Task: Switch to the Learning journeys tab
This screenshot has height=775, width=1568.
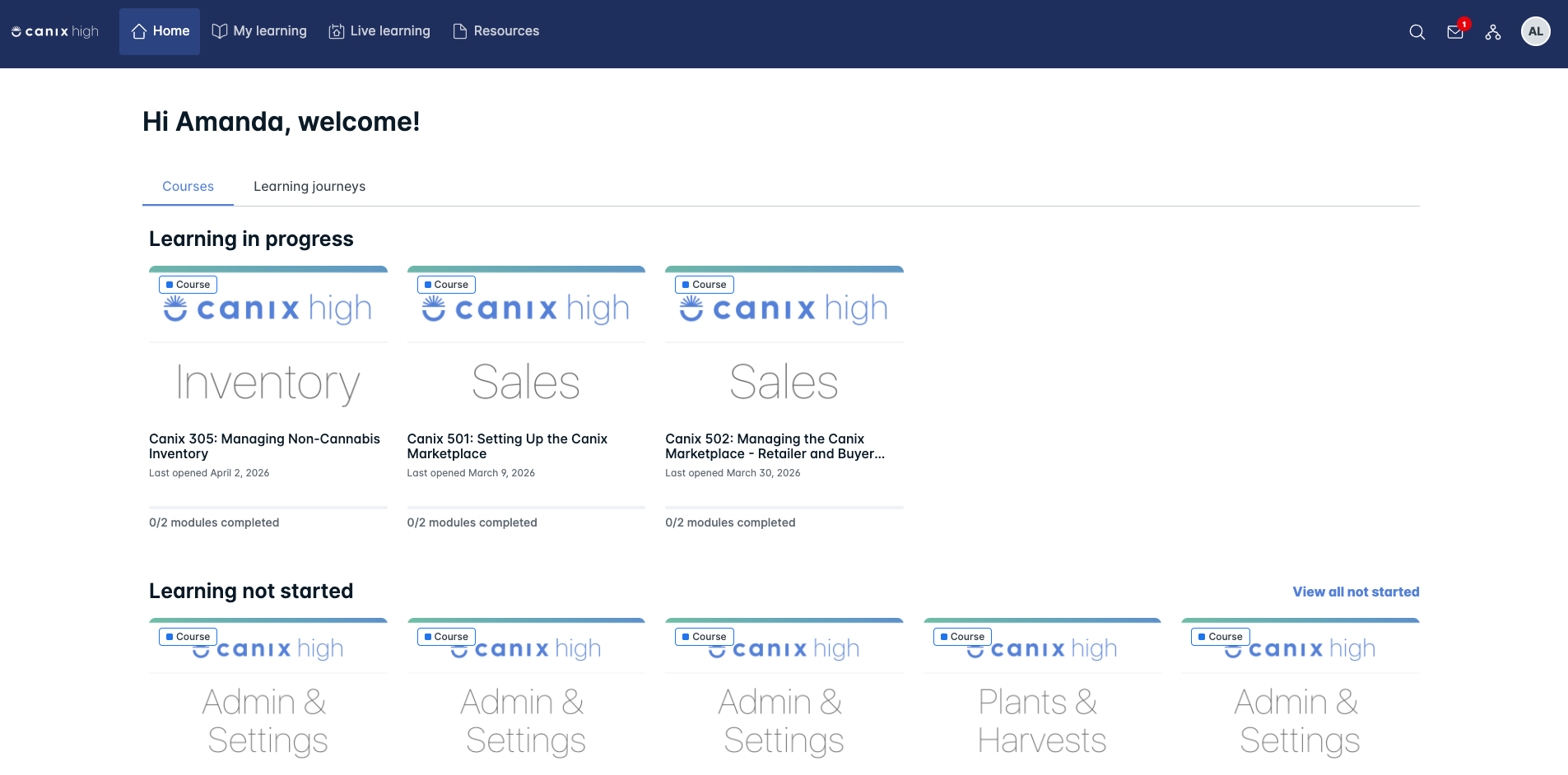Action: (x=309, y=187)
